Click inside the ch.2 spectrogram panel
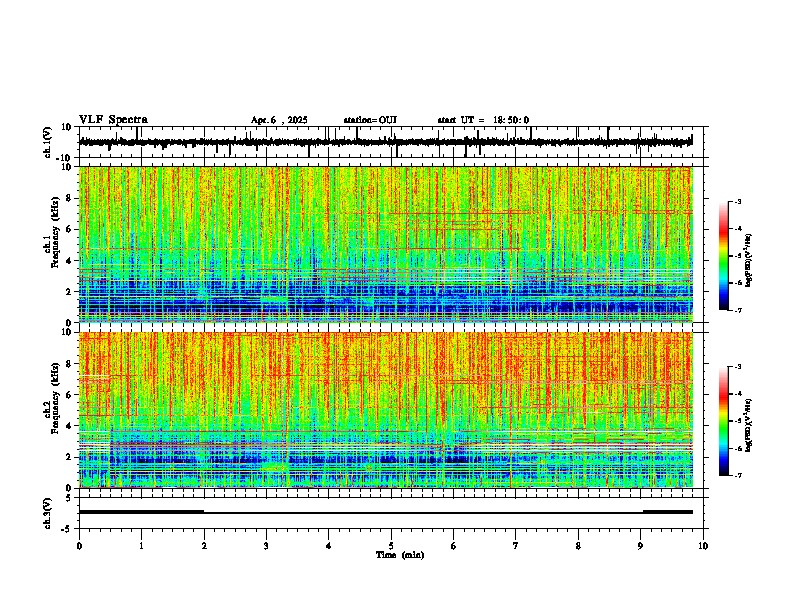Screen dimensions: 792x612 tap(386, 410)
